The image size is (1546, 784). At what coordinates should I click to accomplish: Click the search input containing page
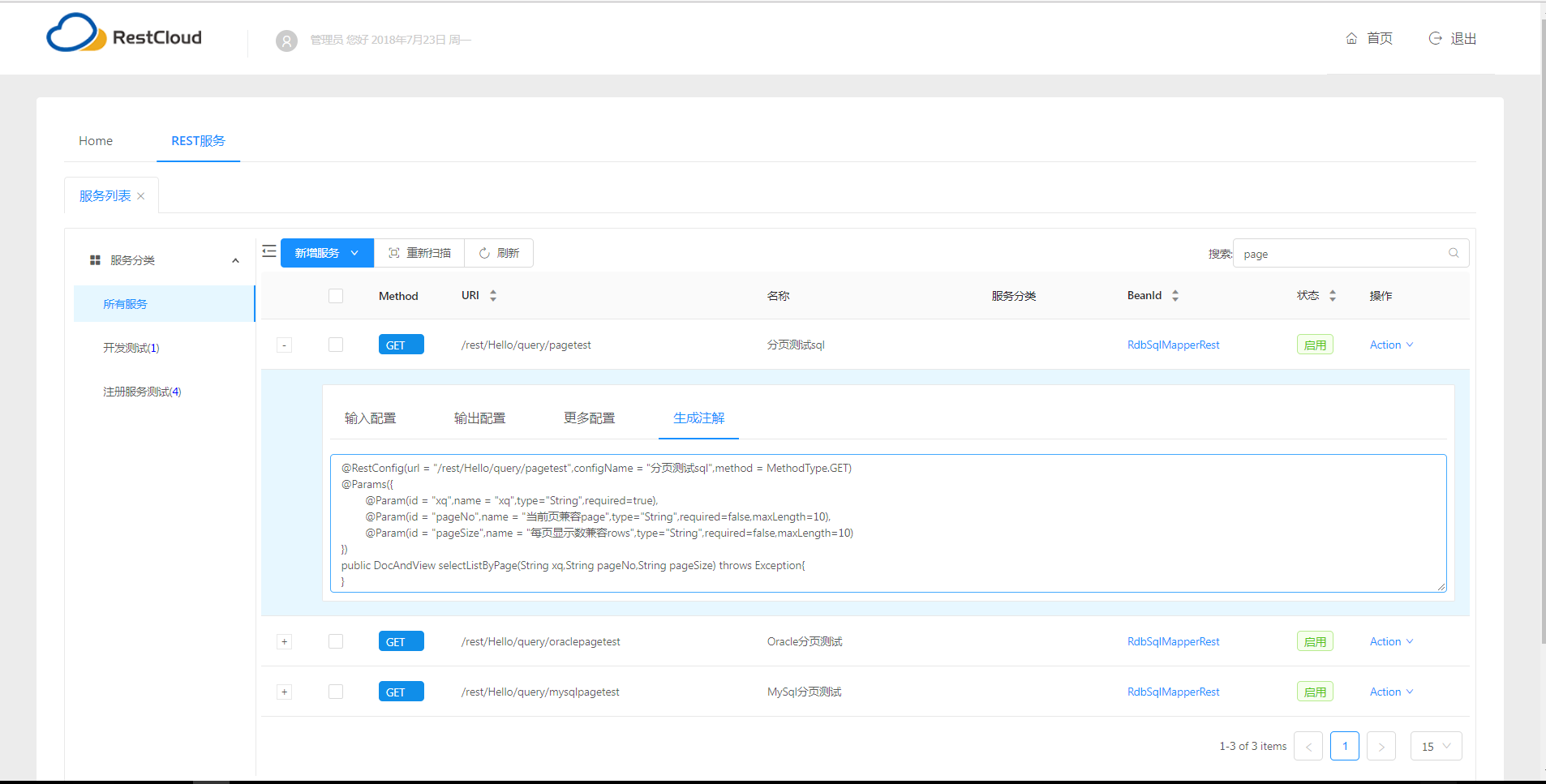1338,254
